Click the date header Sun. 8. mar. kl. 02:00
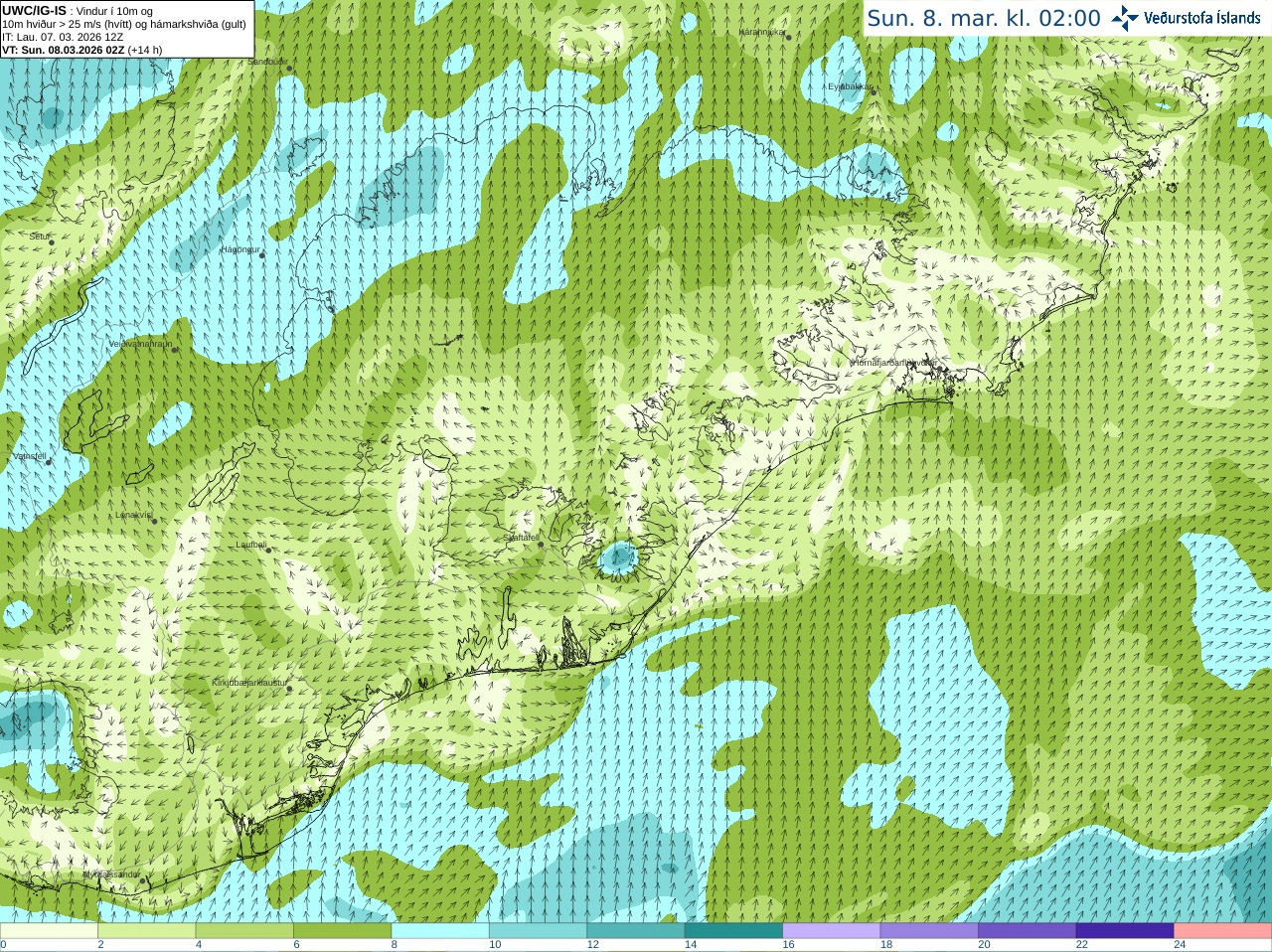This screenshot has width=1272, height=952. tap(984, 18)
